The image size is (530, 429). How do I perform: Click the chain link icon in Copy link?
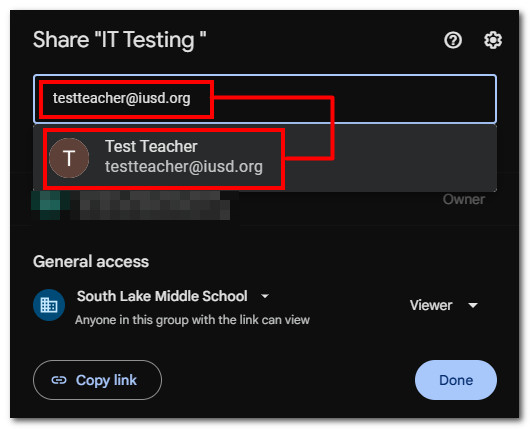59,380
